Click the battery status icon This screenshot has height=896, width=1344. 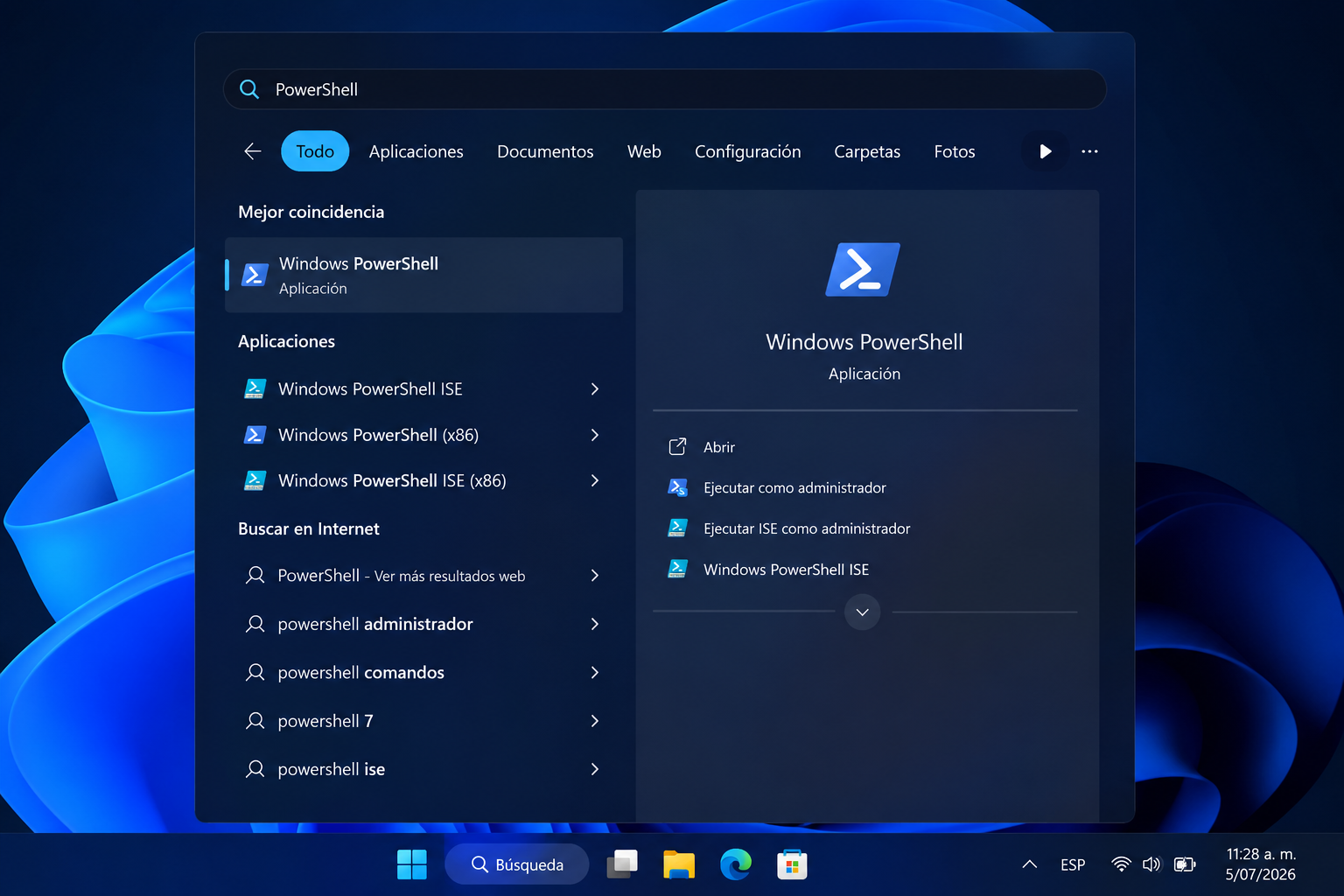pos(1185,864)
